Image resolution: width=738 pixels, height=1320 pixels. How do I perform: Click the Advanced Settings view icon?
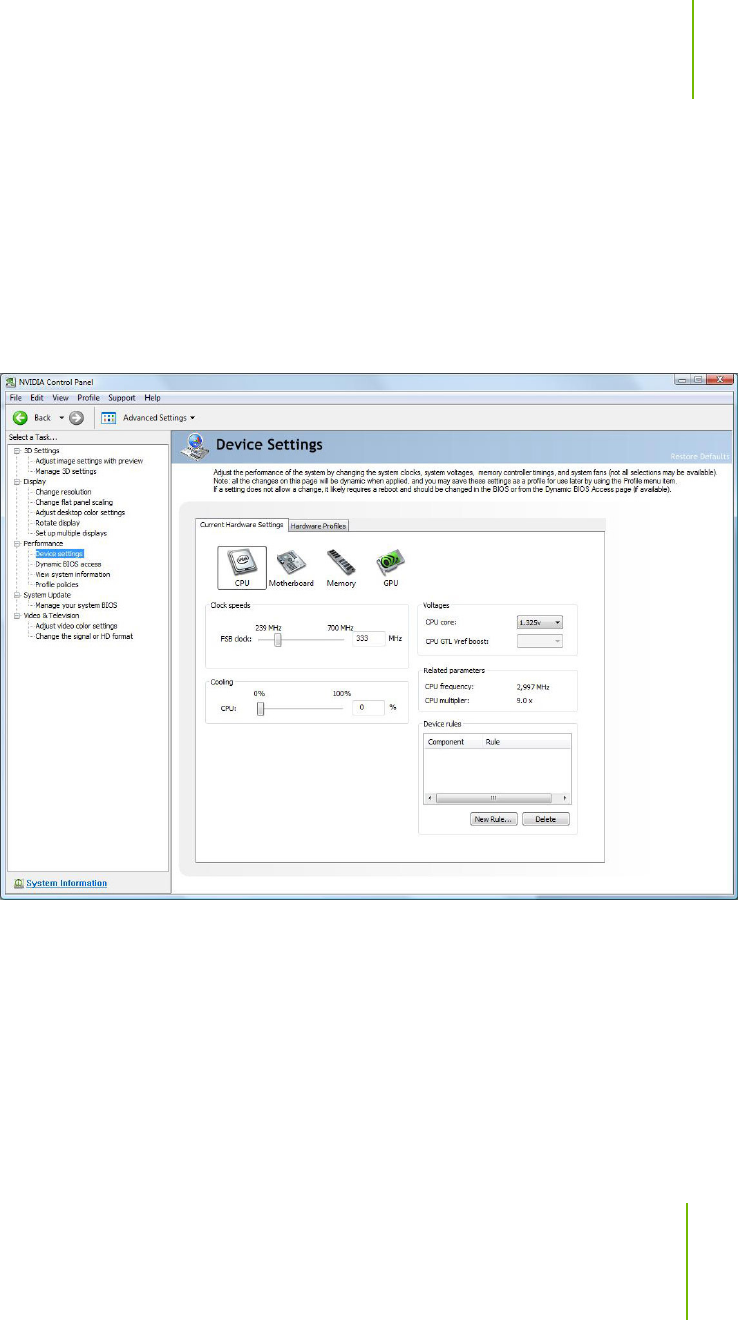click(x=110, y=417)
